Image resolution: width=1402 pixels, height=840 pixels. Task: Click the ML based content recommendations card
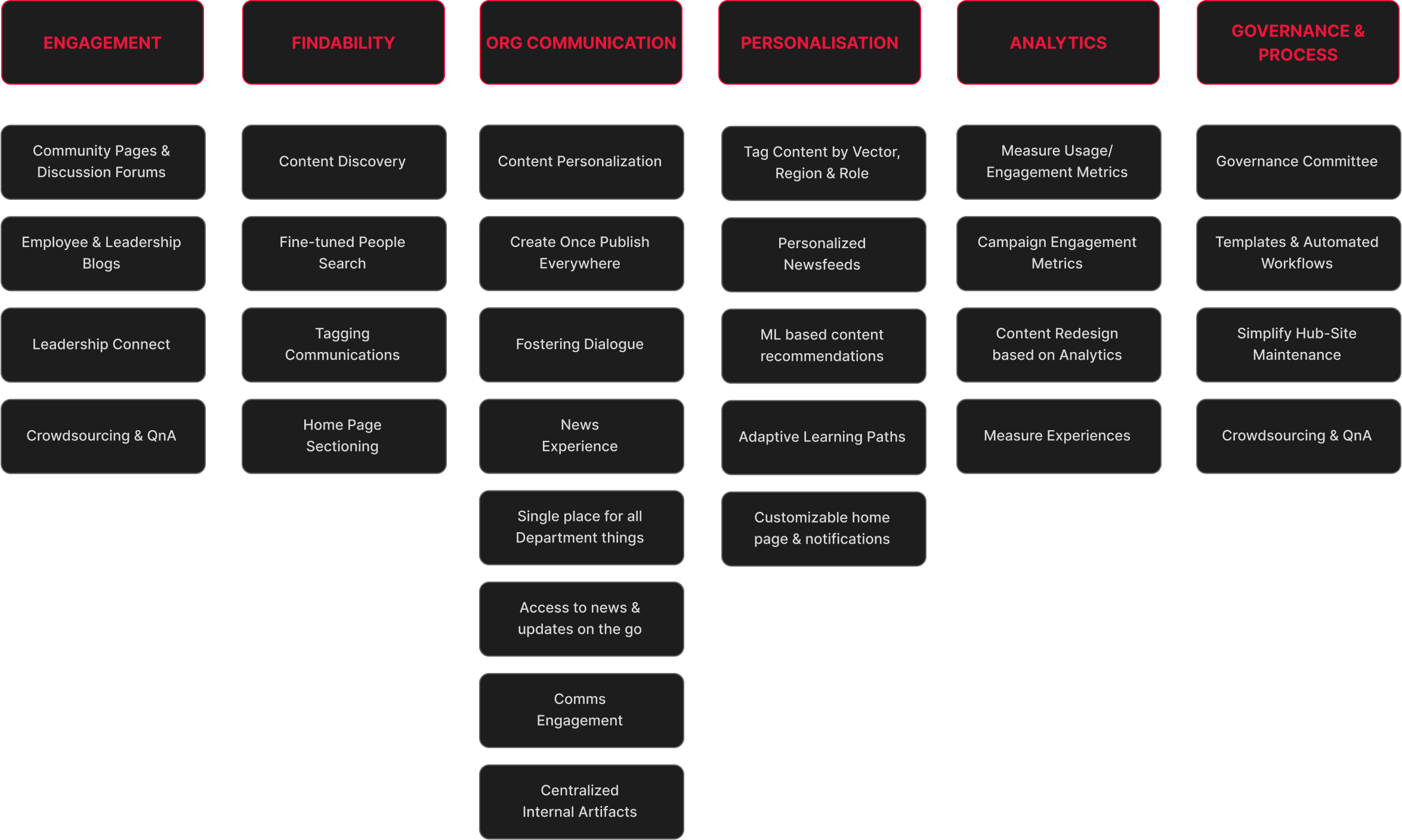(820, 345)
